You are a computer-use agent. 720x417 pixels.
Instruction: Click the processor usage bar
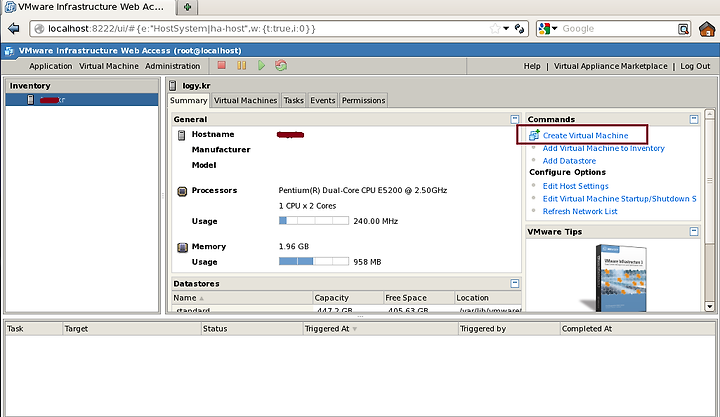[x=314, y=221]
